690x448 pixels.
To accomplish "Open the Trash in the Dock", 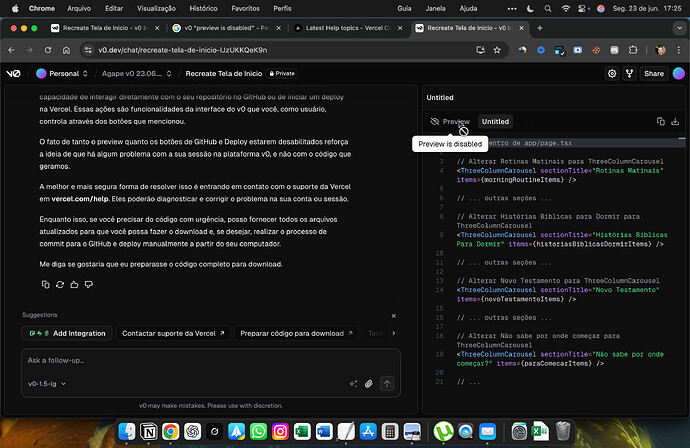I will [563, 432].
